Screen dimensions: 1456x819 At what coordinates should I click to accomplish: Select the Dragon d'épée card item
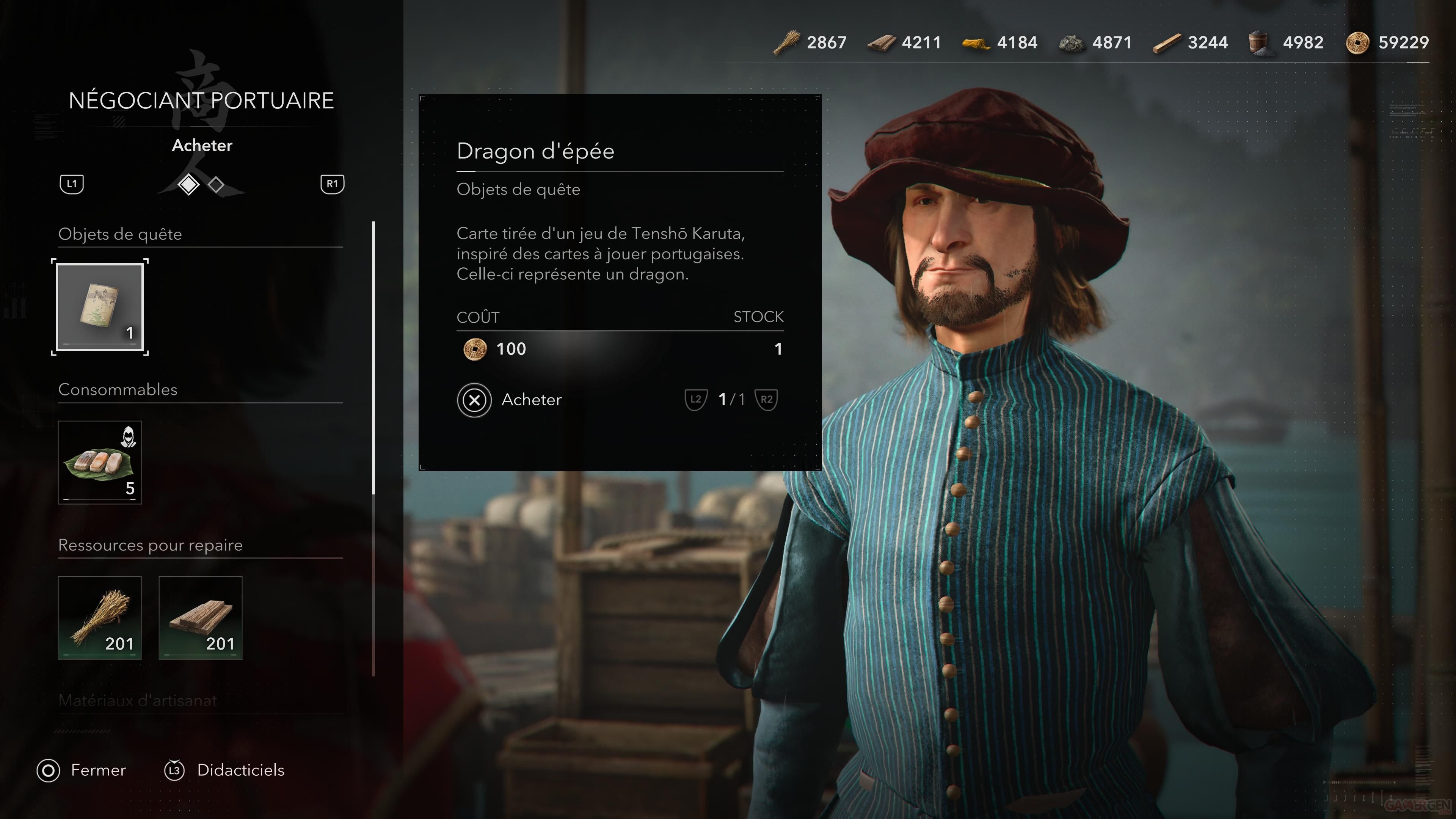(x=99, y=307)
